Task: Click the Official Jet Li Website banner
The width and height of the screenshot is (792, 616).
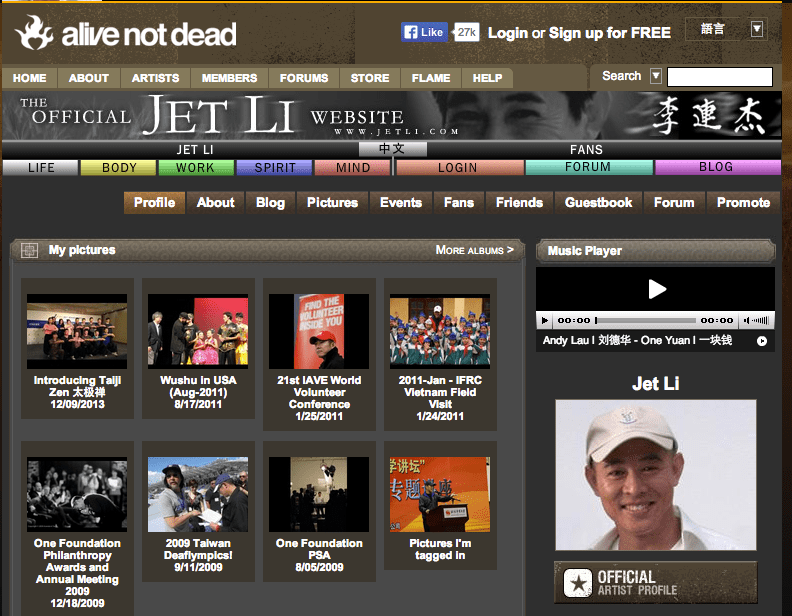Action: 391,116
